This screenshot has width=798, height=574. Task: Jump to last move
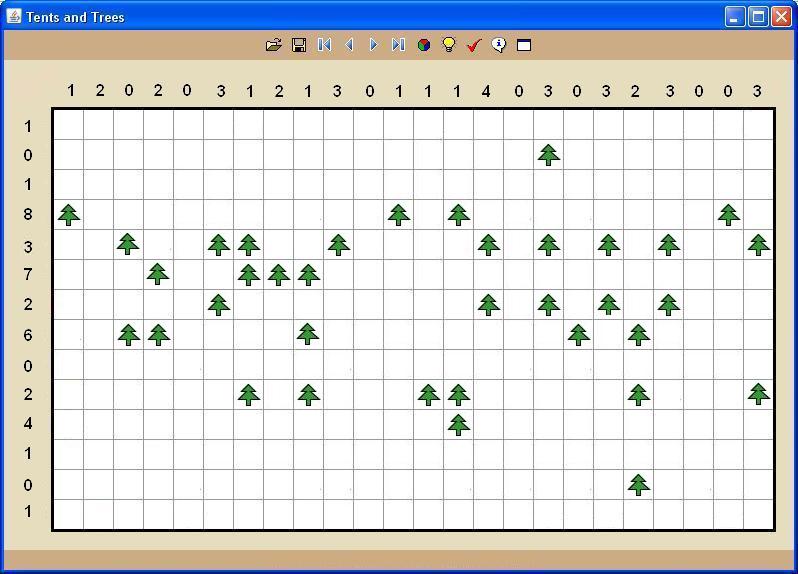click(398, 45)
